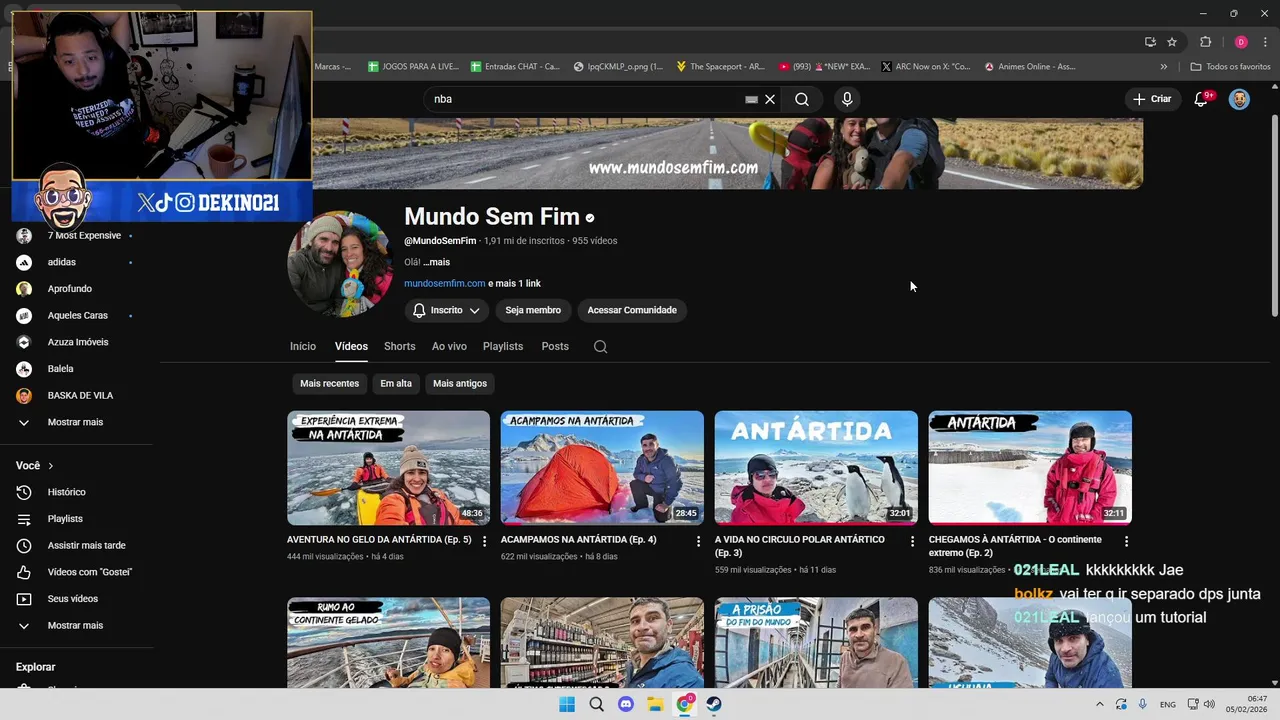Screen dimensions: 1280x720
Task: Filter by Em alta
Action: pos(396,383)
